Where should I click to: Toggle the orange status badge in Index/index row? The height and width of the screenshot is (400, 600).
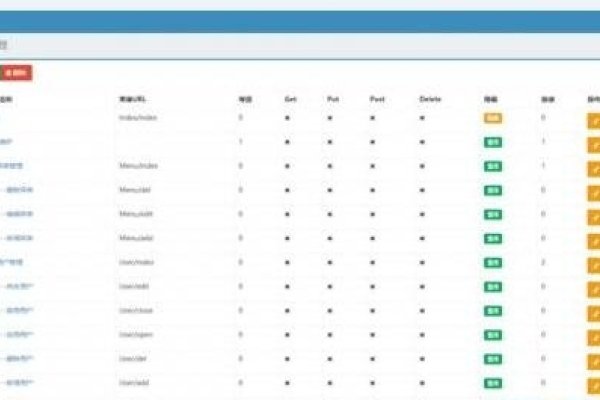coord(492,118)
